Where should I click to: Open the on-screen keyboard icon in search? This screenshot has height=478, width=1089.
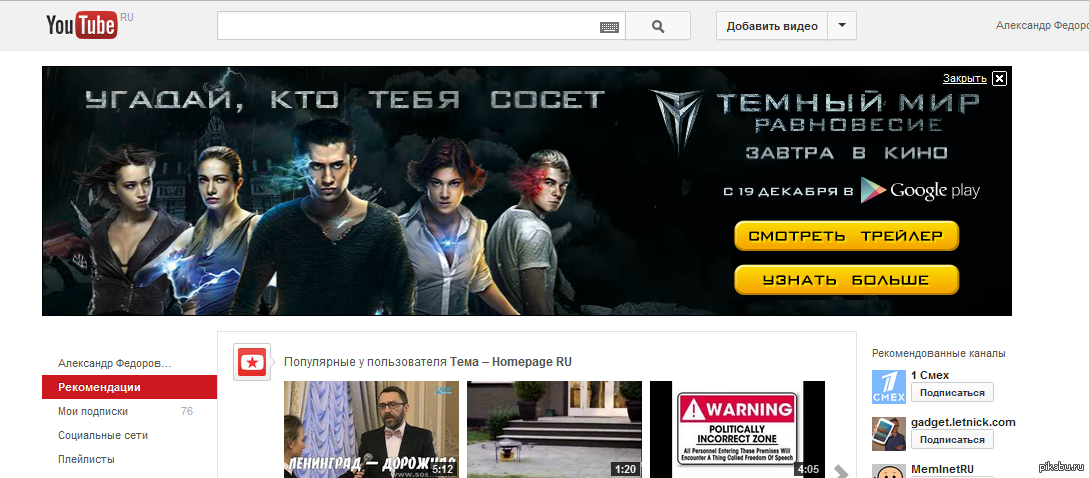609,27
